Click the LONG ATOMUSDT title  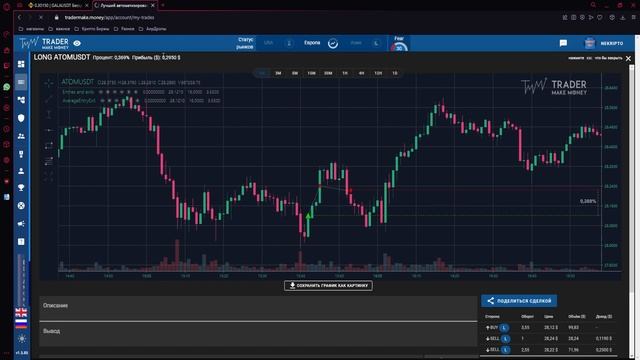coord(62,57)
